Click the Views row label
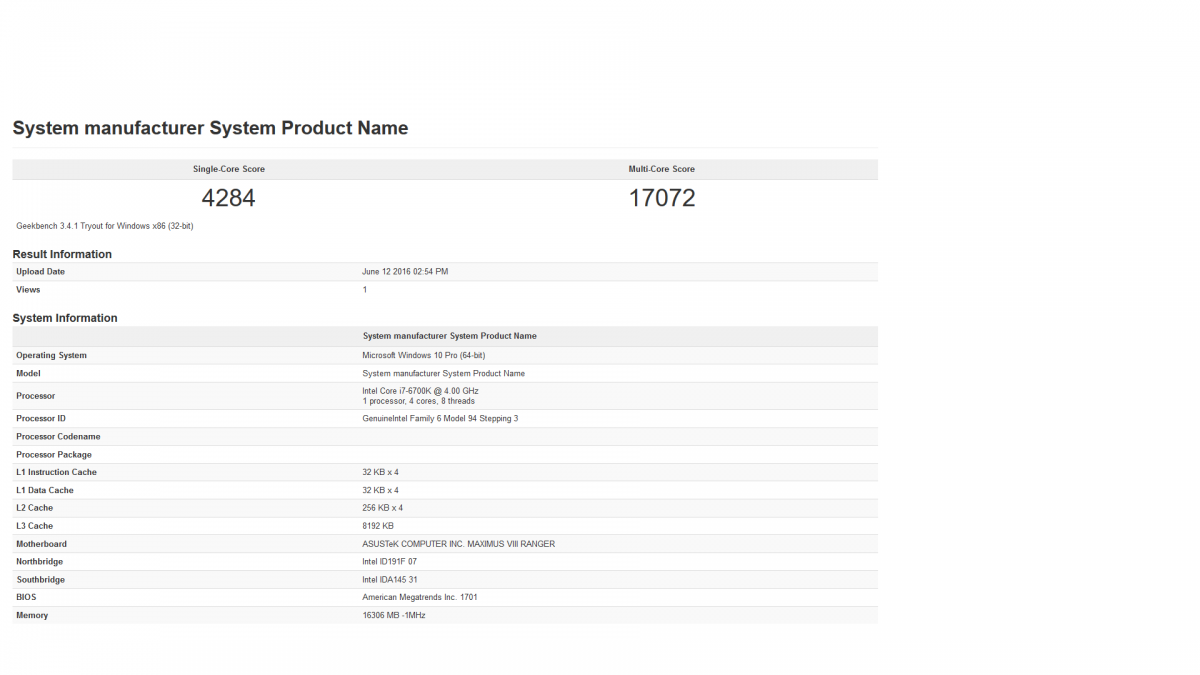 tap(28, 290)
